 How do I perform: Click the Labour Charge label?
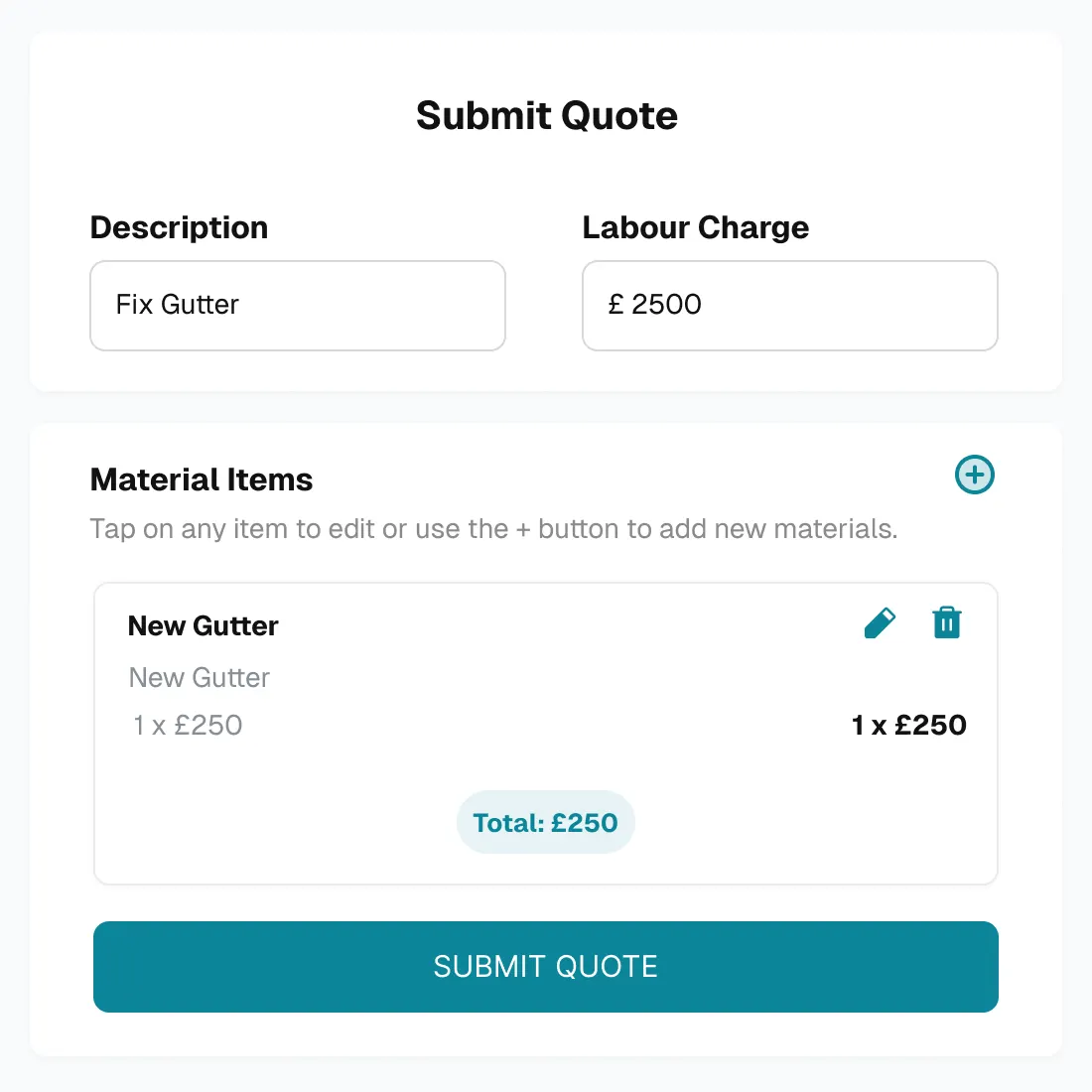pyautogui.click(x=695, y=227)
